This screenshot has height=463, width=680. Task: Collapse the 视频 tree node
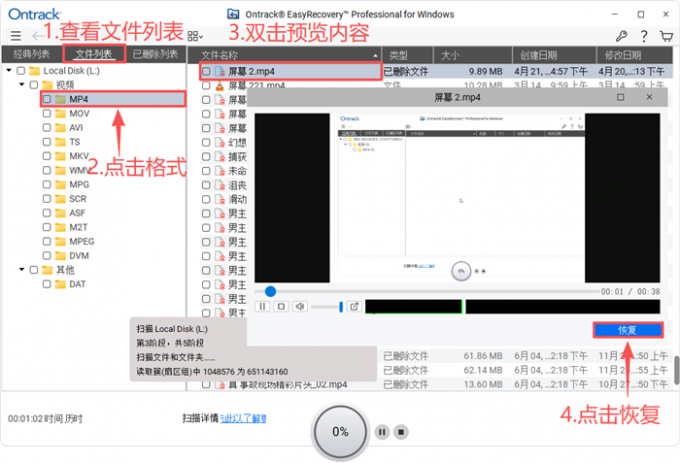pos(22,85)
